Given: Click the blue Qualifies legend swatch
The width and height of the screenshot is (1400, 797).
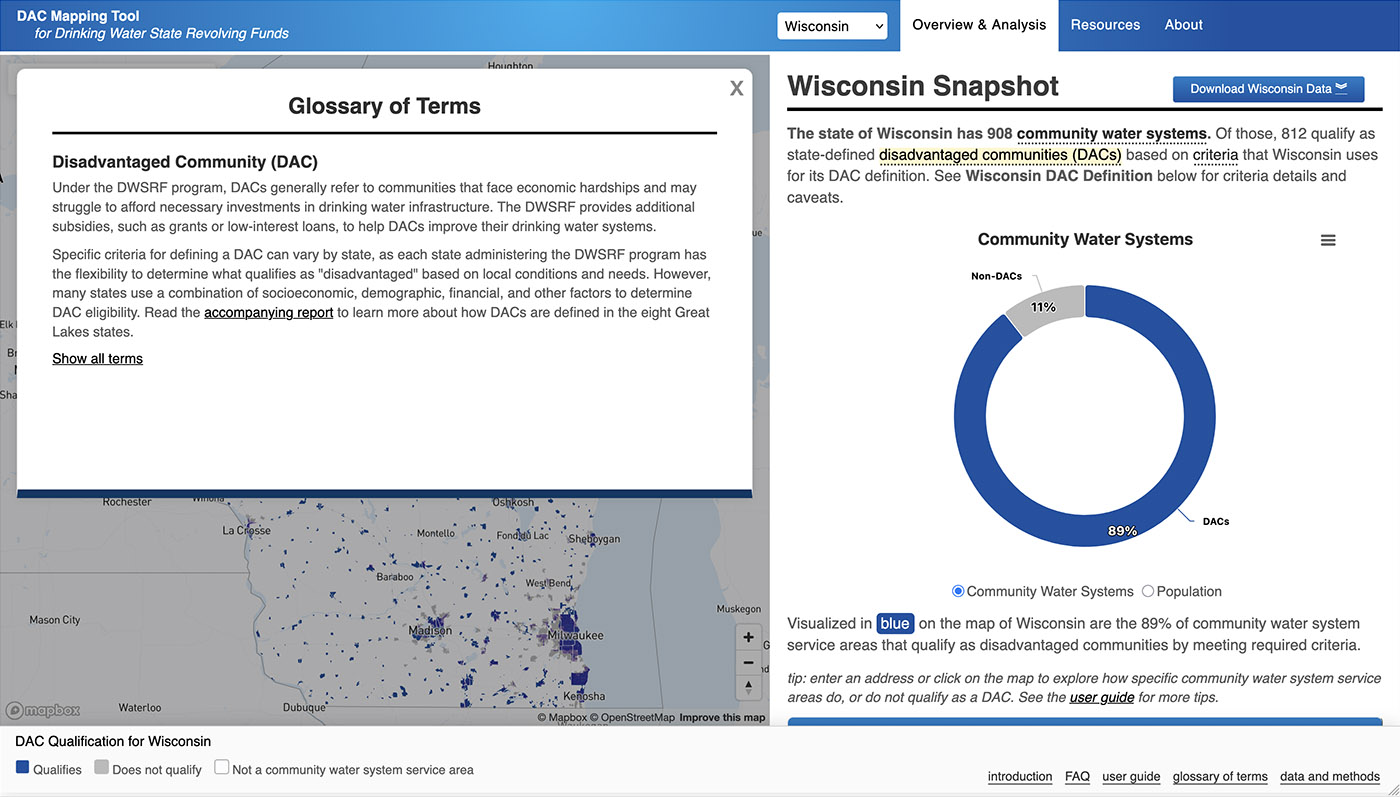Looking at the screenshot, I should click(x=23, y=768).
